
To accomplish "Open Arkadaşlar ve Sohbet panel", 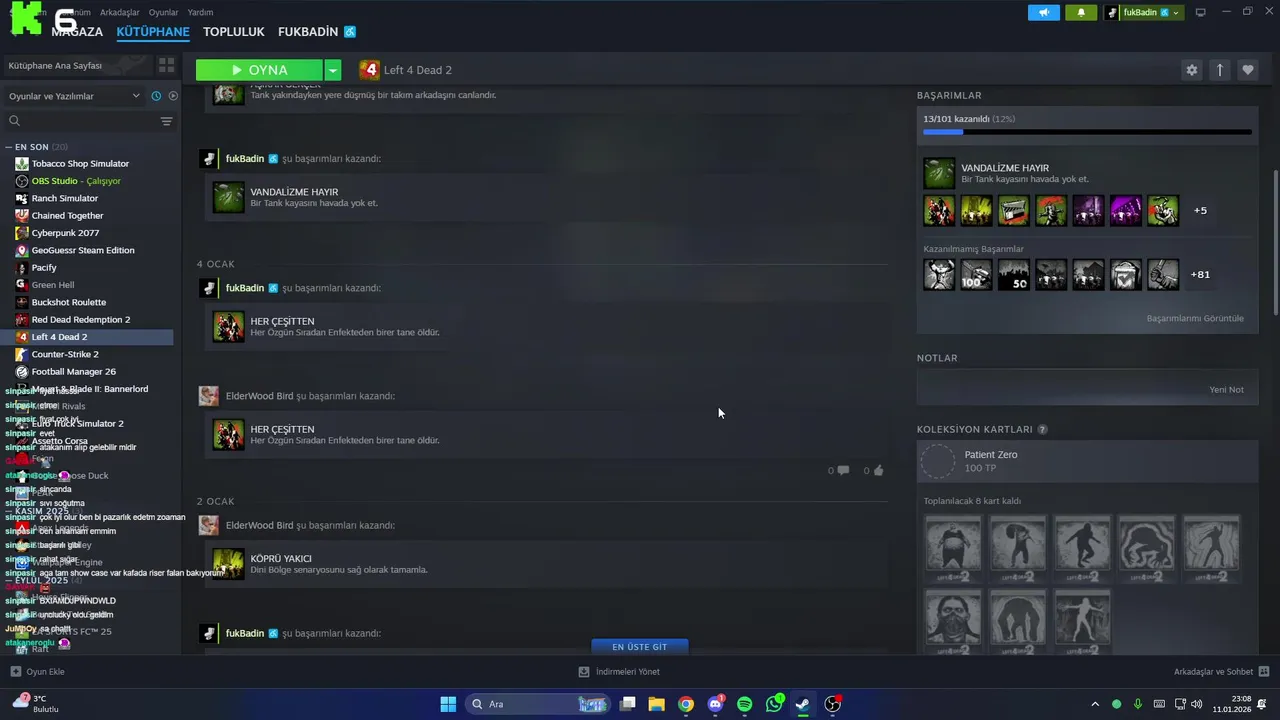I will (x=1222, y=672).
